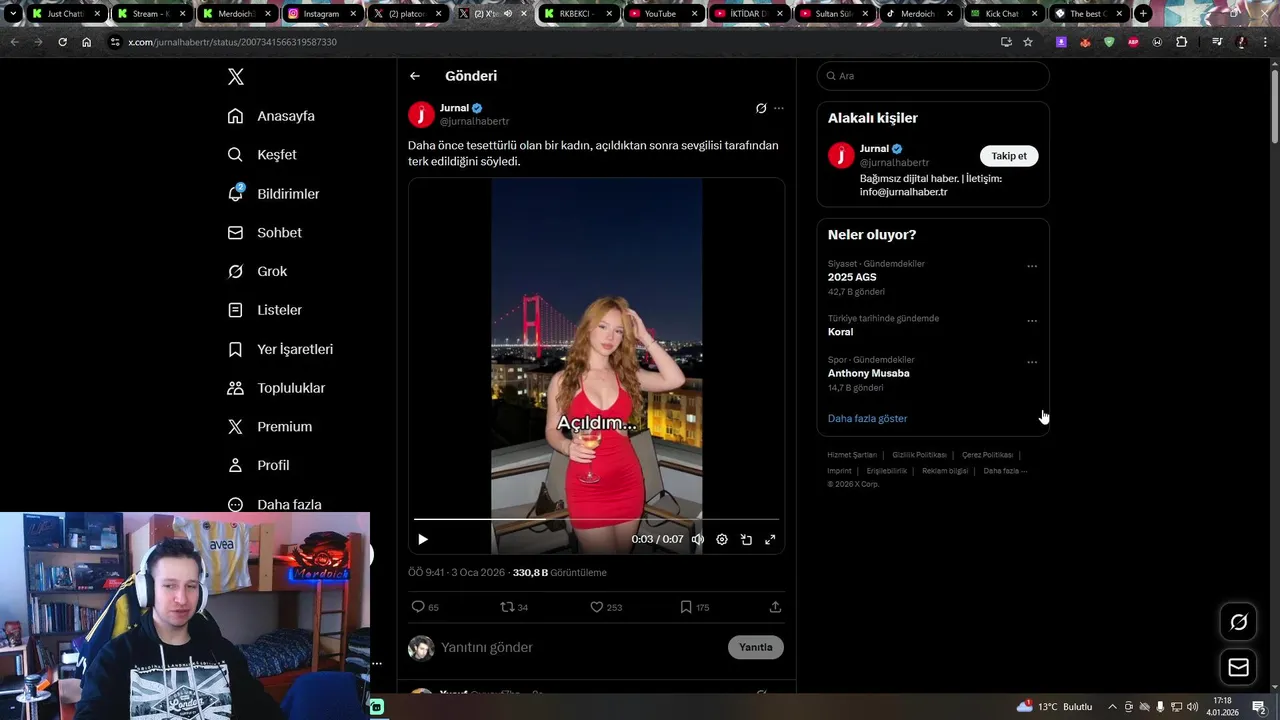Click the share icon under the post
The image size is (1280, 720).
tap(775, 607)
